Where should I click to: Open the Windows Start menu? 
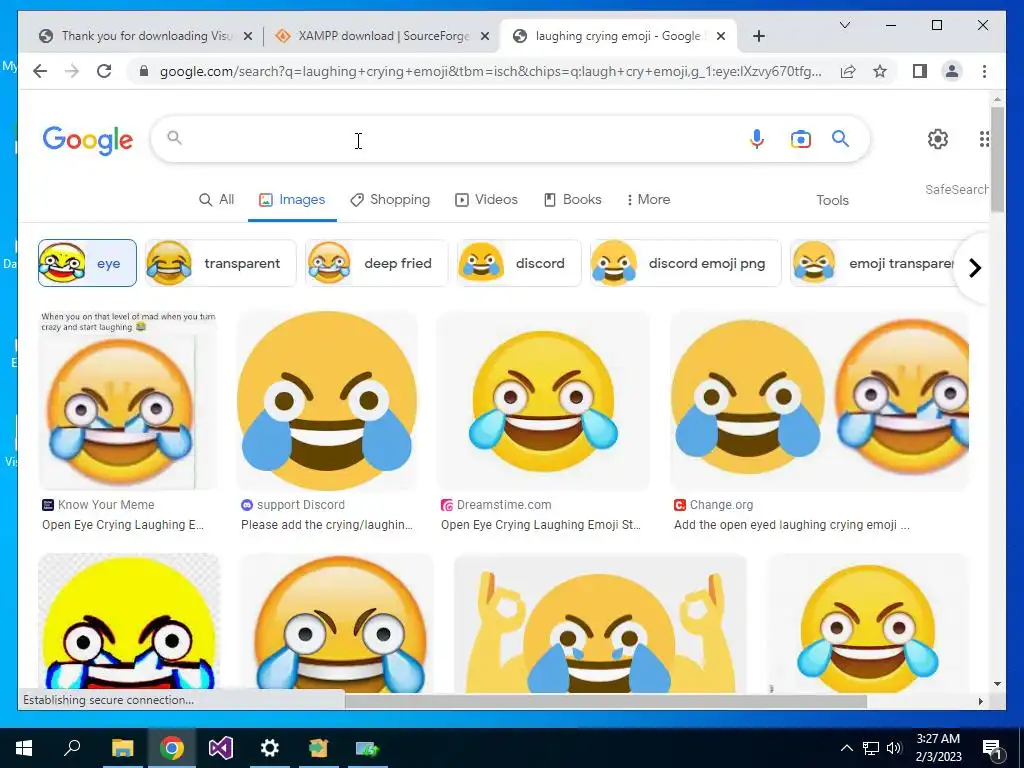point(24,748)
